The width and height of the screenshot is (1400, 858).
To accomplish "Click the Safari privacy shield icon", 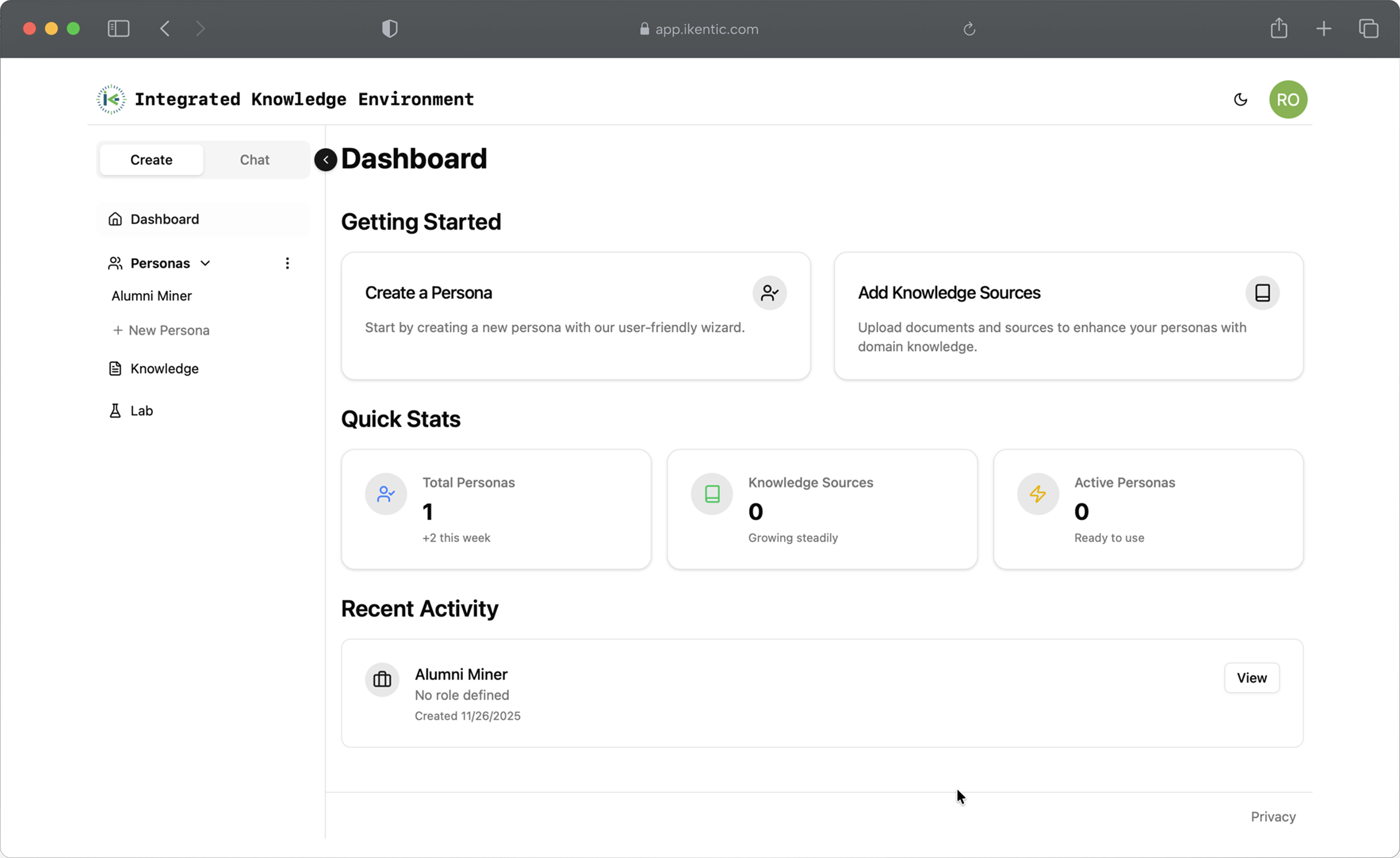I will [x=390, y=28].
